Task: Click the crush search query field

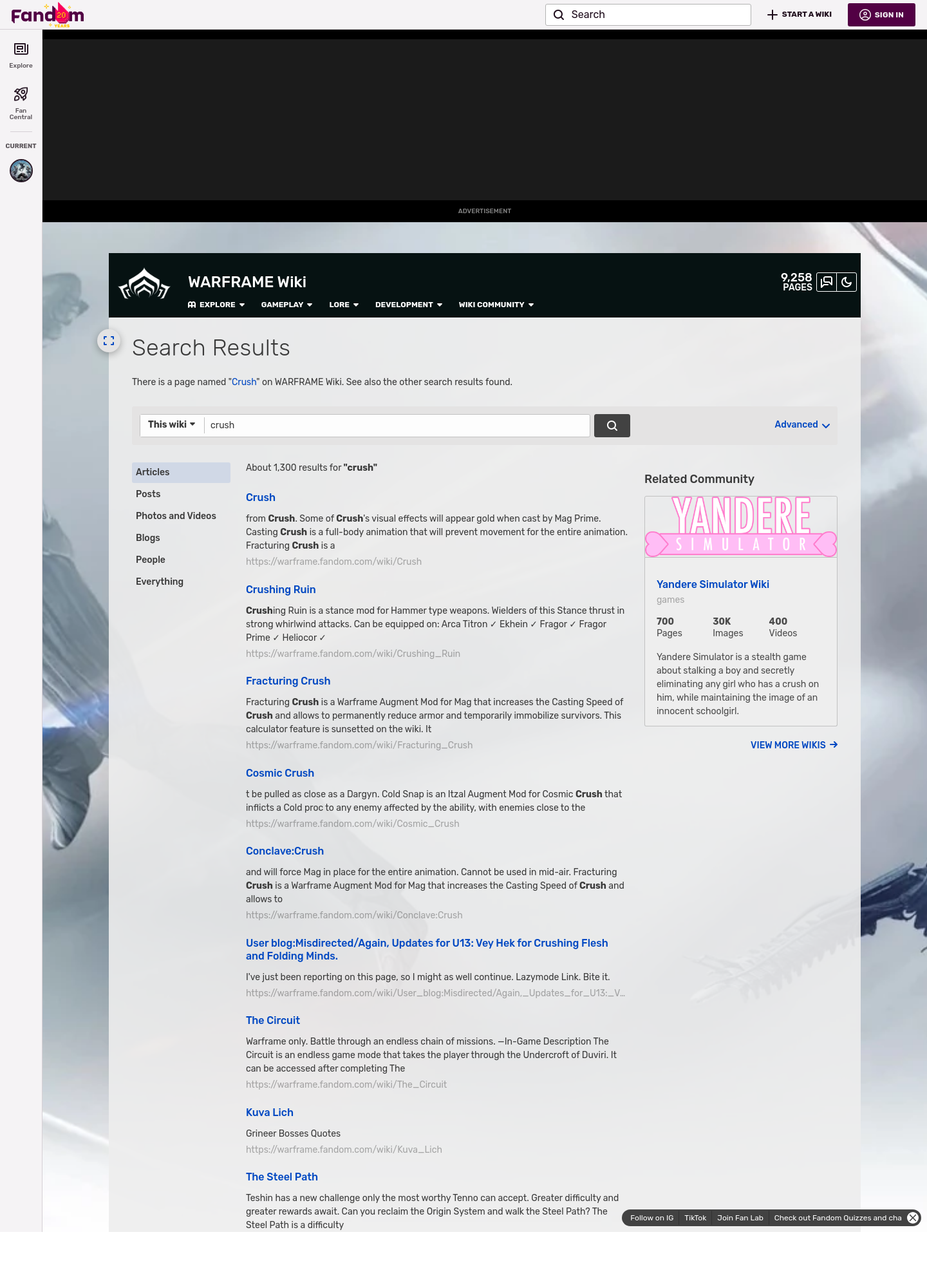Action: pyautogui.click(x=397, y=426)
